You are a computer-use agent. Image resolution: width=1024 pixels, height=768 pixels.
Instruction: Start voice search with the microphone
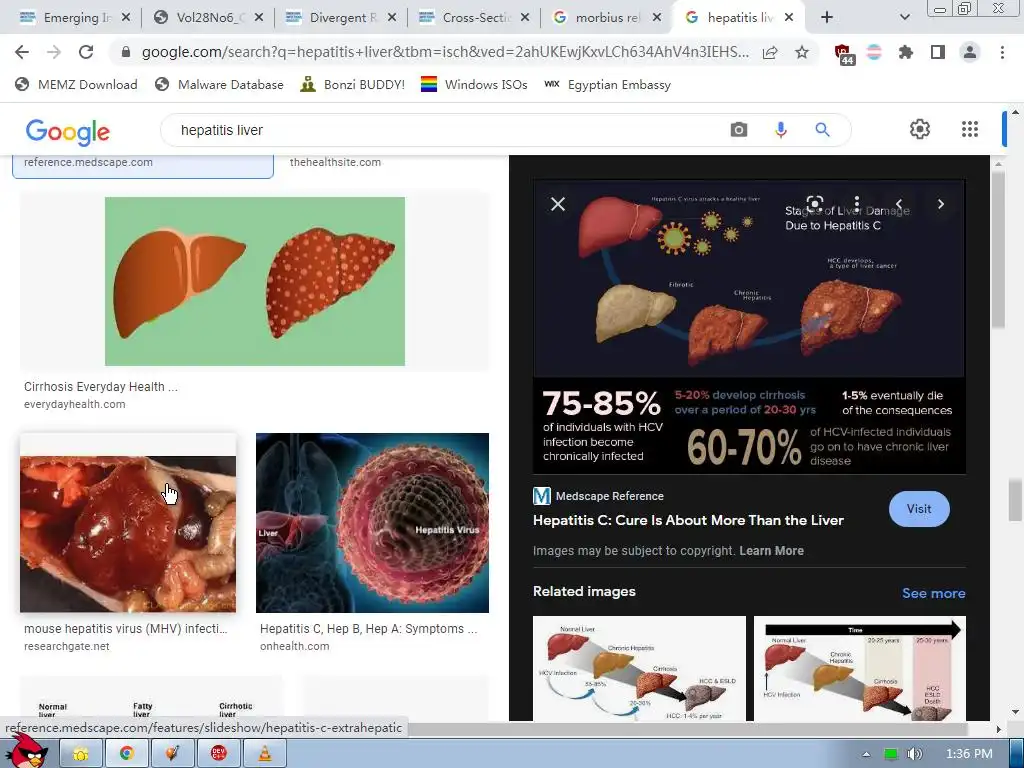click(780, 130)
